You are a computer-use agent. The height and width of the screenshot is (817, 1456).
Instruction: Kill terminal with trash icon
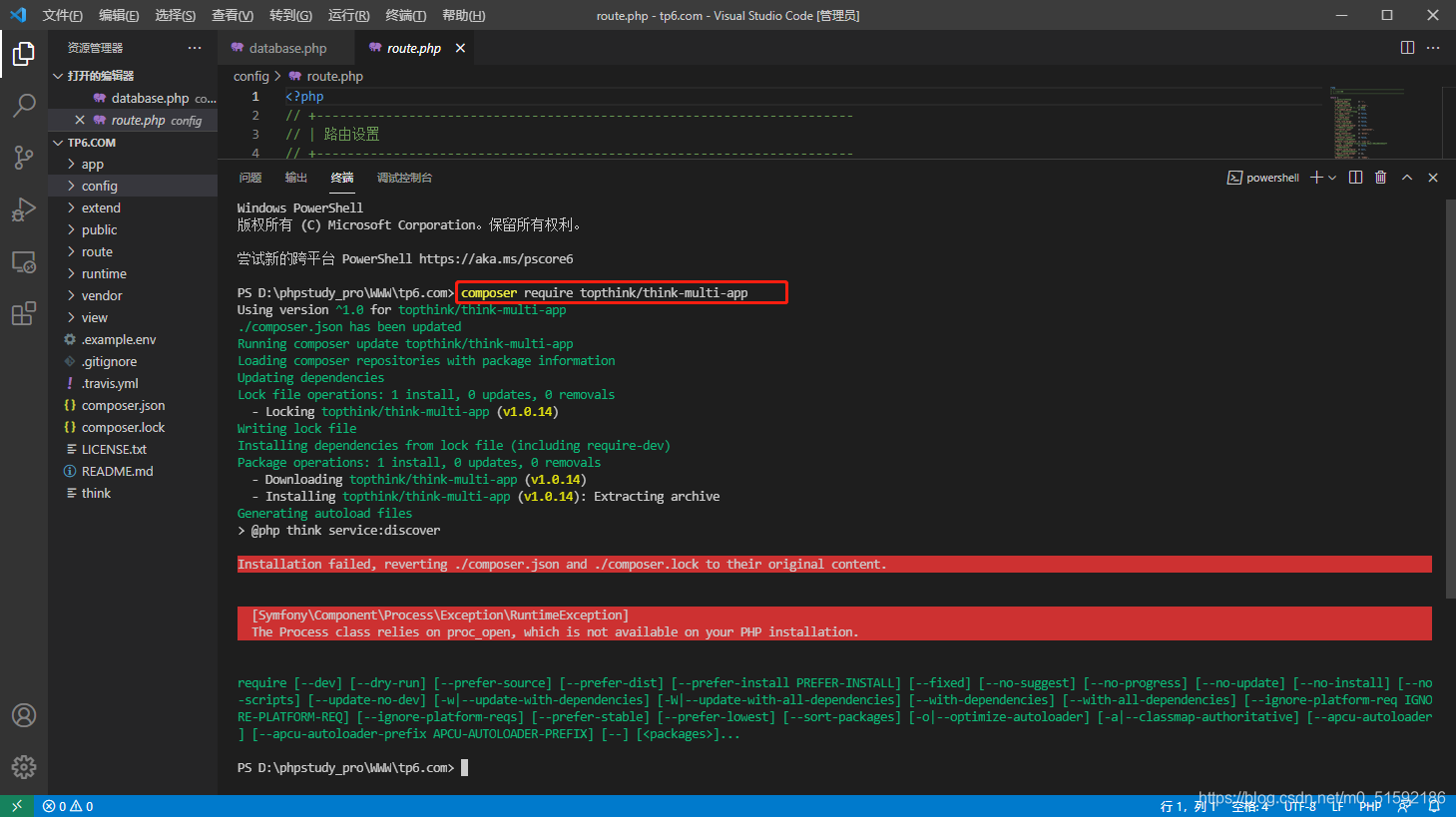tap(1381, 178)
